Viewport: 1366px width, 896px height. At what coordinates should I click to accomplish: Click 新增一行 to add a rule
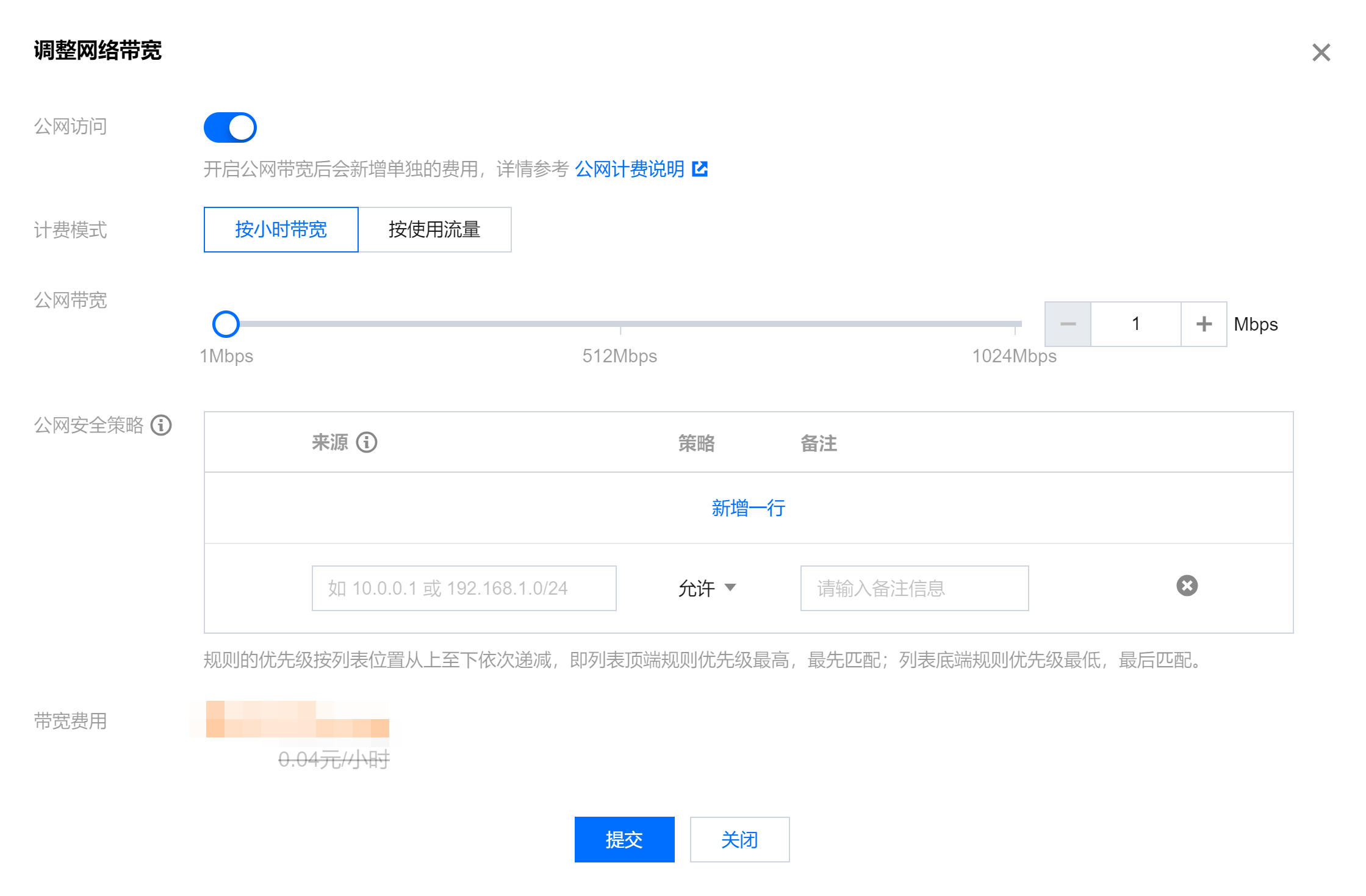[x=748, y=507]
